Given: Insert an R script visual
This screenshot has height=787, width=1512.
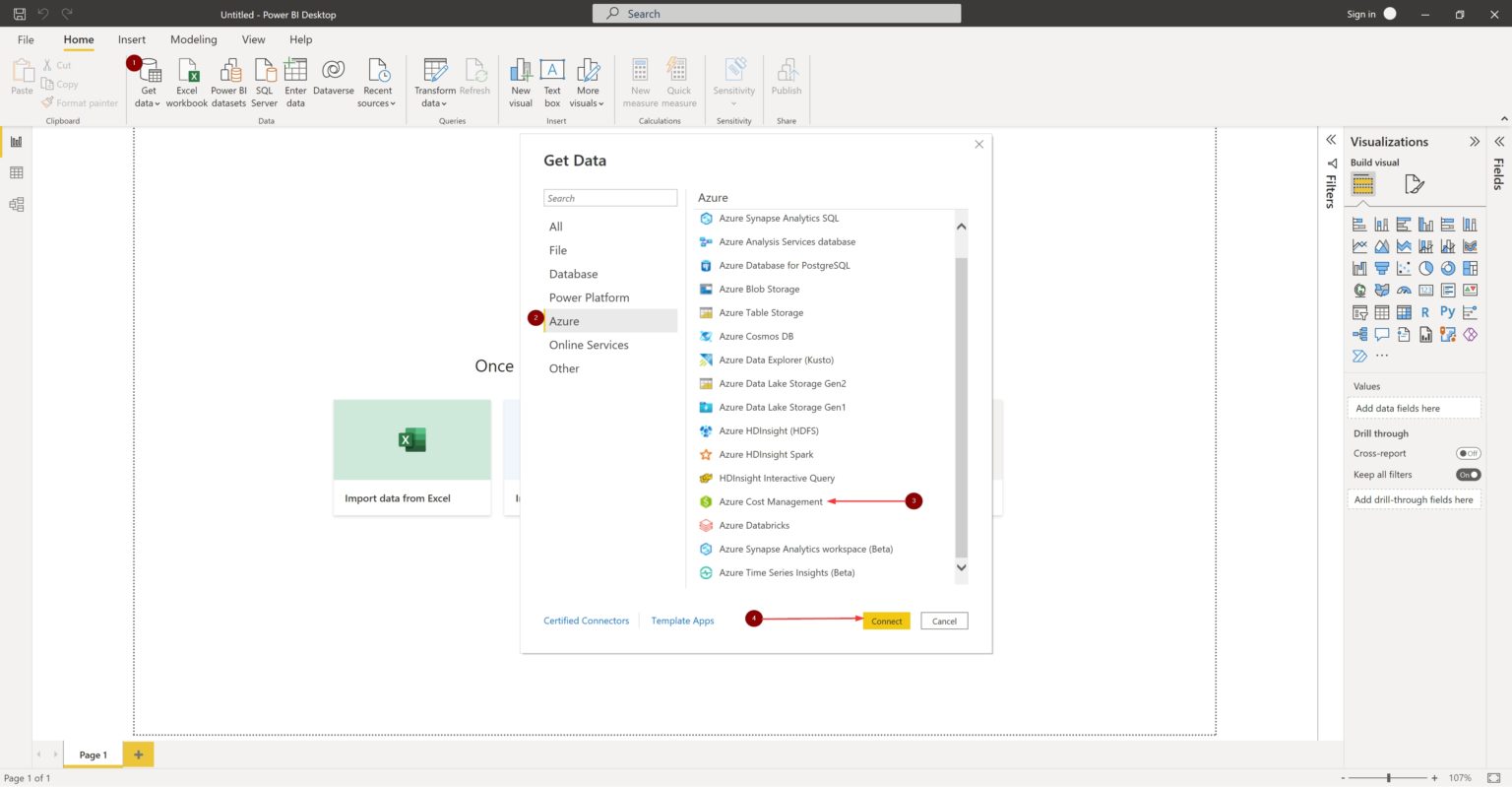Looking at the screenshot, I should [x=1425, y=311].
